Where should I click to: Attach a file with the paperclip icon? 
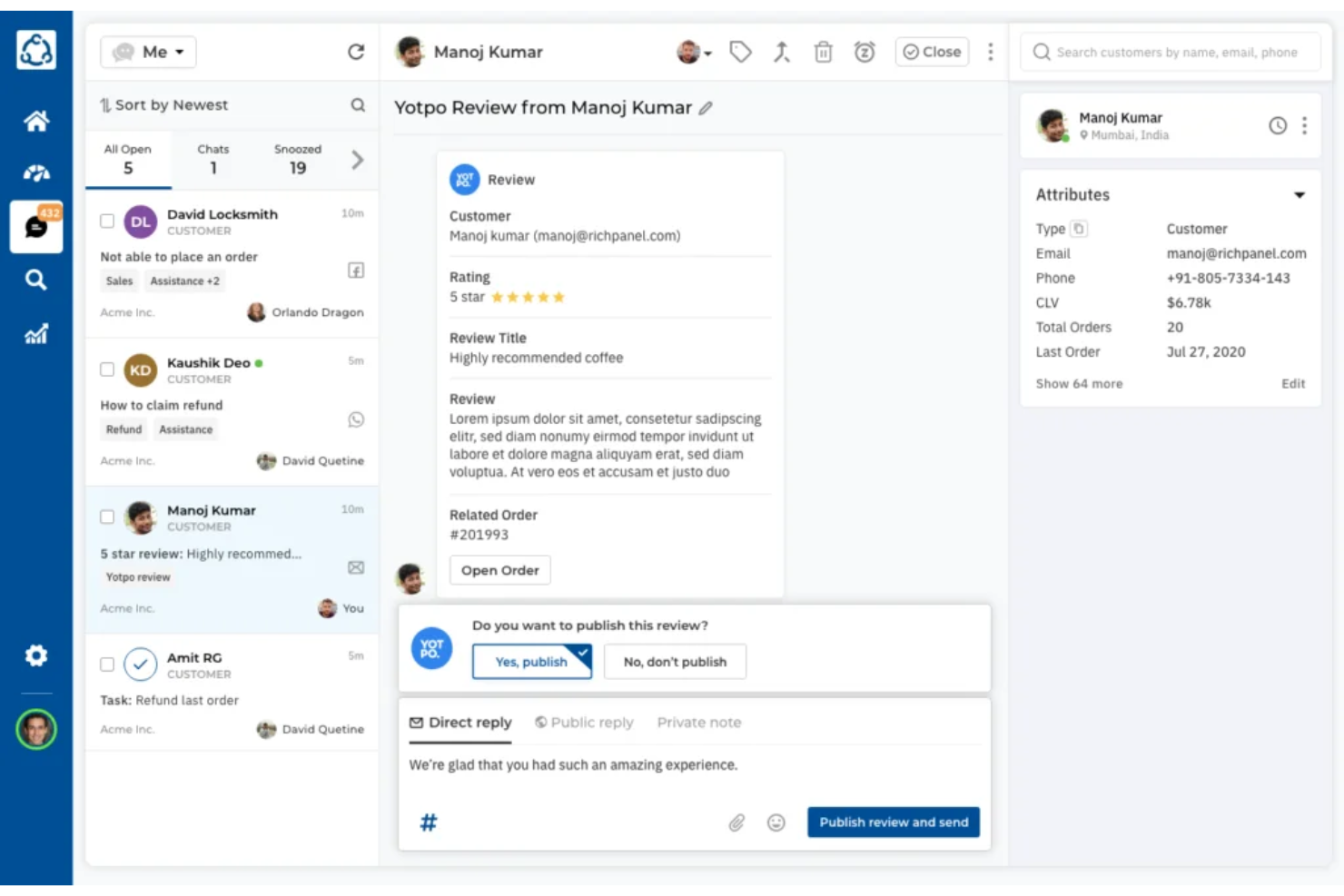coord(736,822)
